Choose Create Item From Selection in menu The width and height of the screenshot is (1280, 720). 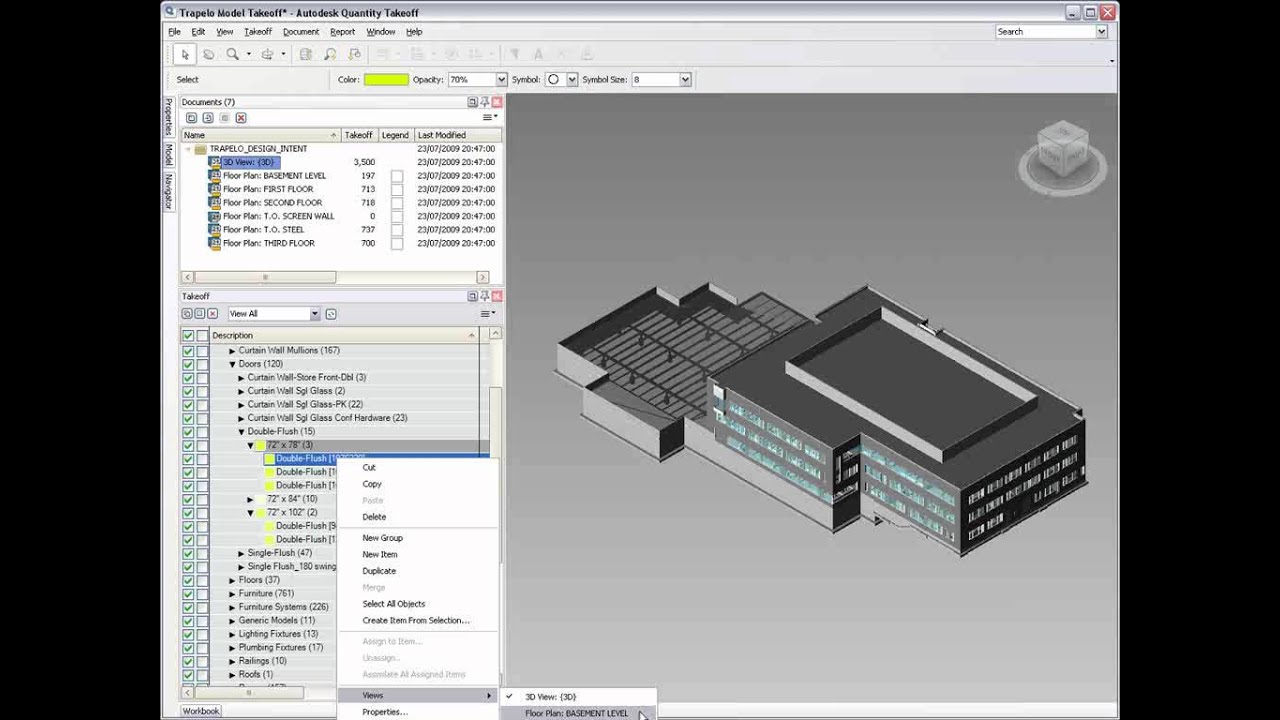point(416,621)
